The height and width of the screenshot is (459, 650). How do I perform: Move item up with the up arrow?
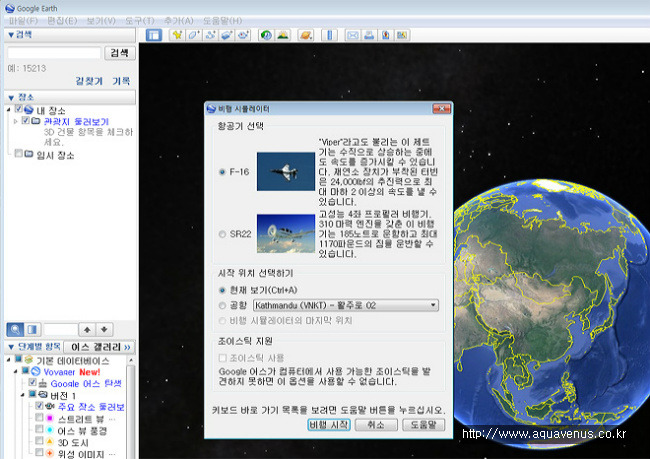[x=87, y=330]
